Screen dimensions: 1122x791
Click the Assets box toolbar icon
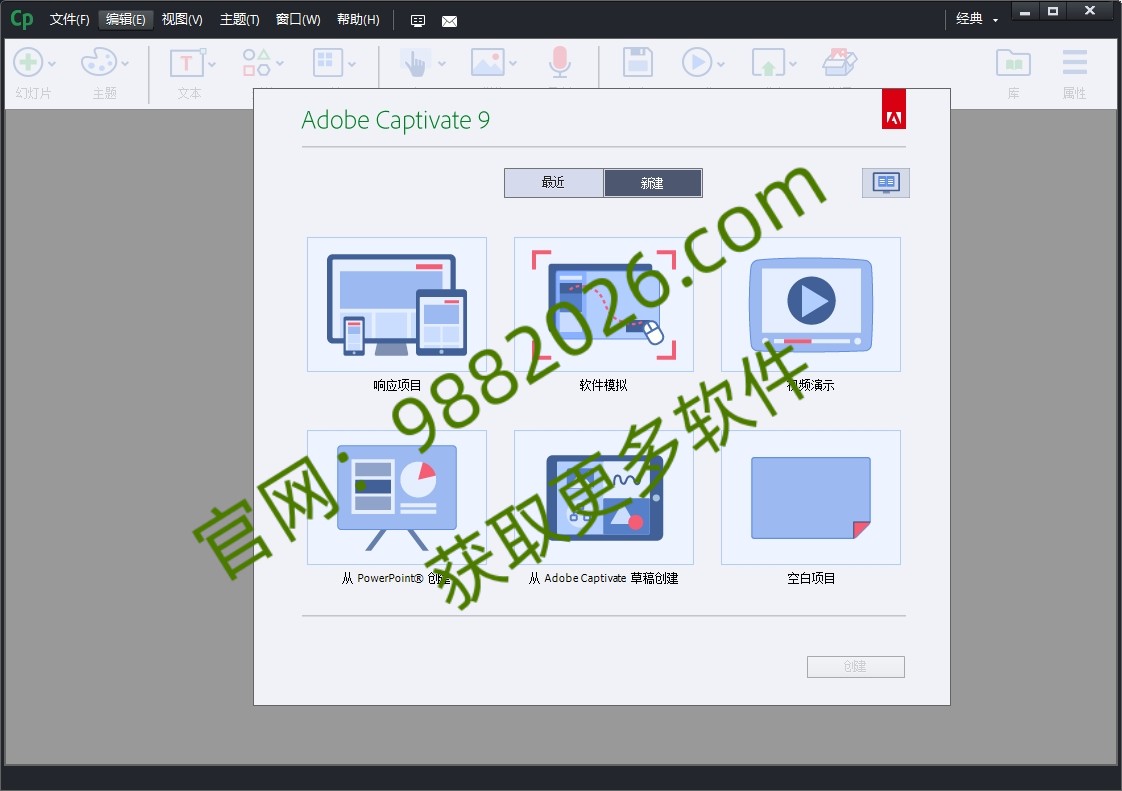tap(840, 62)
